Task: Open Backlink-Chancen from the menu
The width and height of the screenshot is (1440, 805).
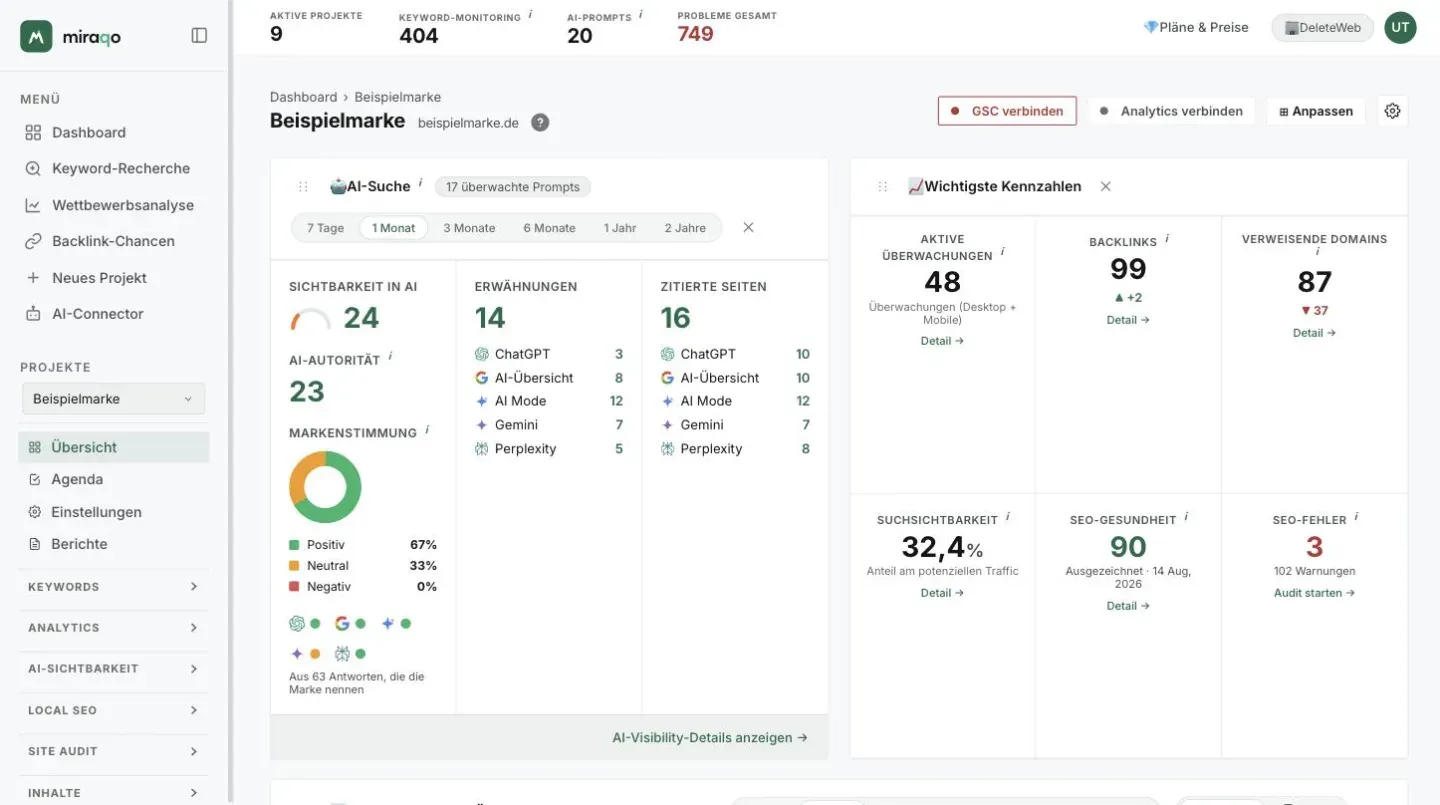Action: (113, 241)
